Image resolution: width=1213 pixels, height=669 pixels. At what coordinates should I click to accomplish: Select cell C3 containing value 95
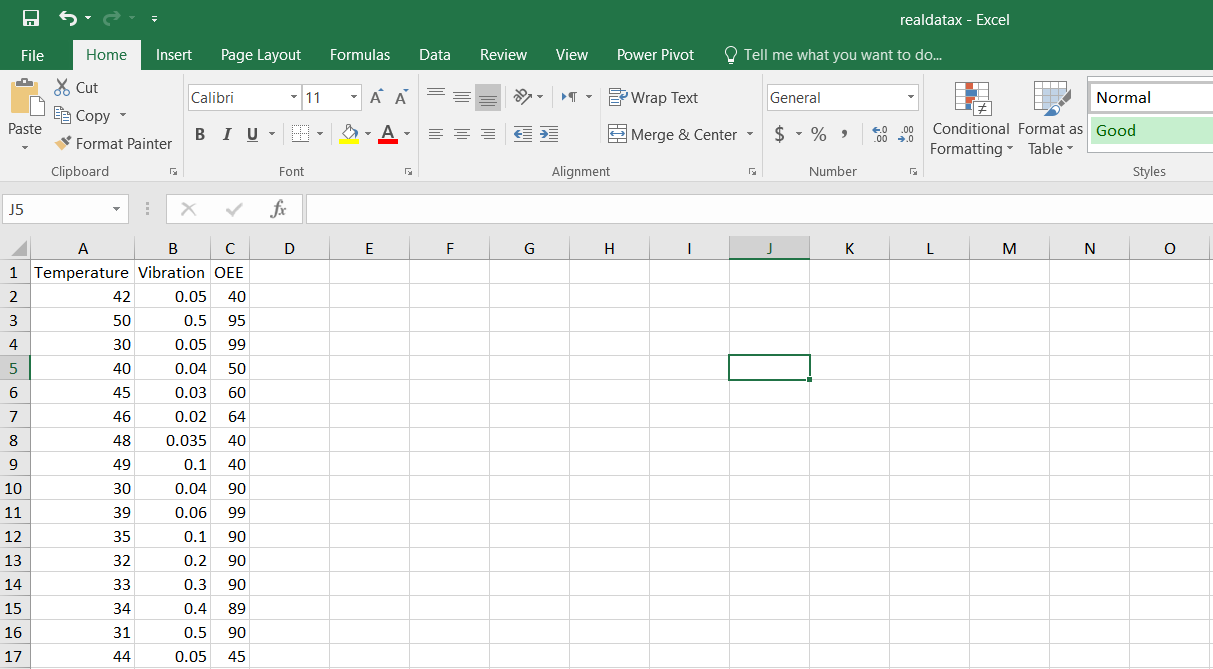tap(230, 320)
